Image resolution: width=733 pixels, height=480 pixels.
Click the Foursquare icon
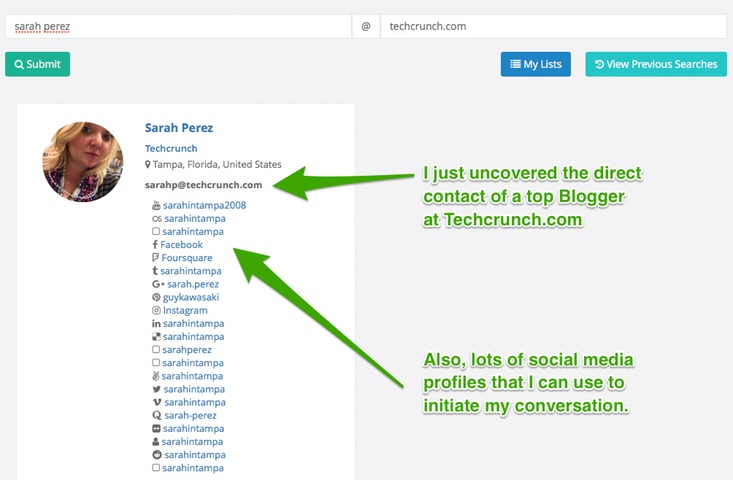pos(155,258)
